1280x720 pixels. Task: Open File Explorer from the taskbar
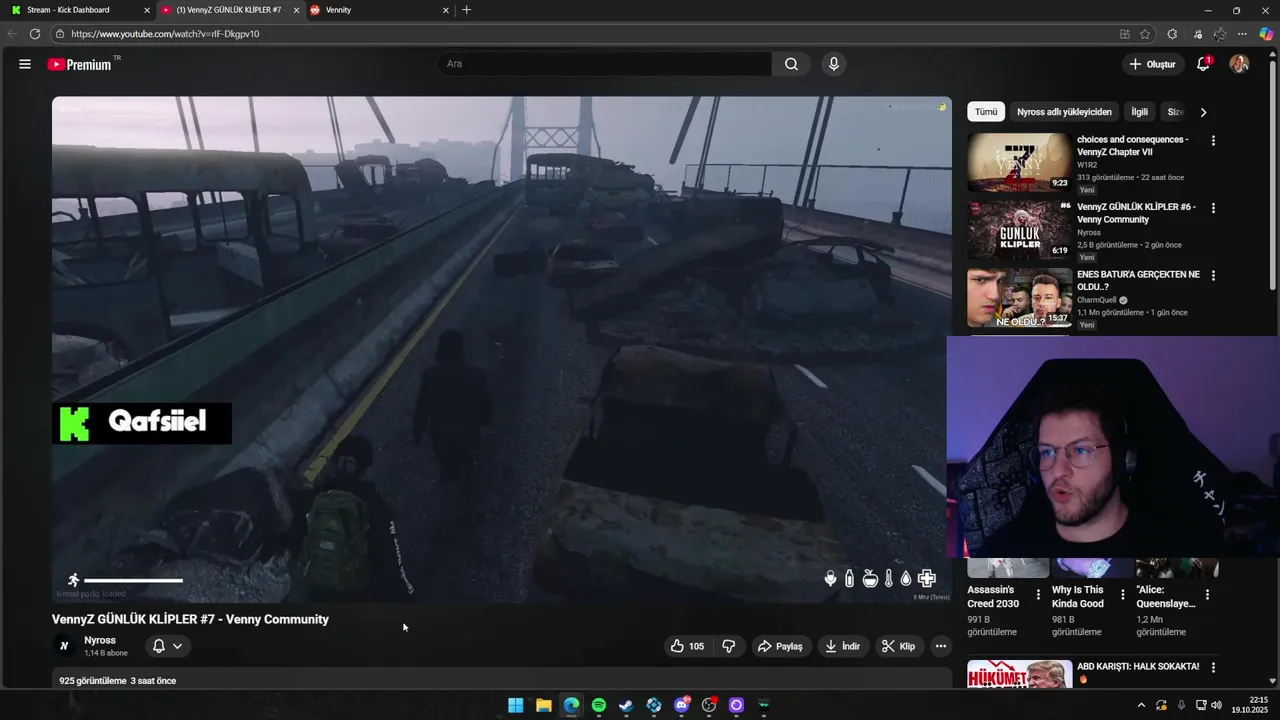point(543,705)
